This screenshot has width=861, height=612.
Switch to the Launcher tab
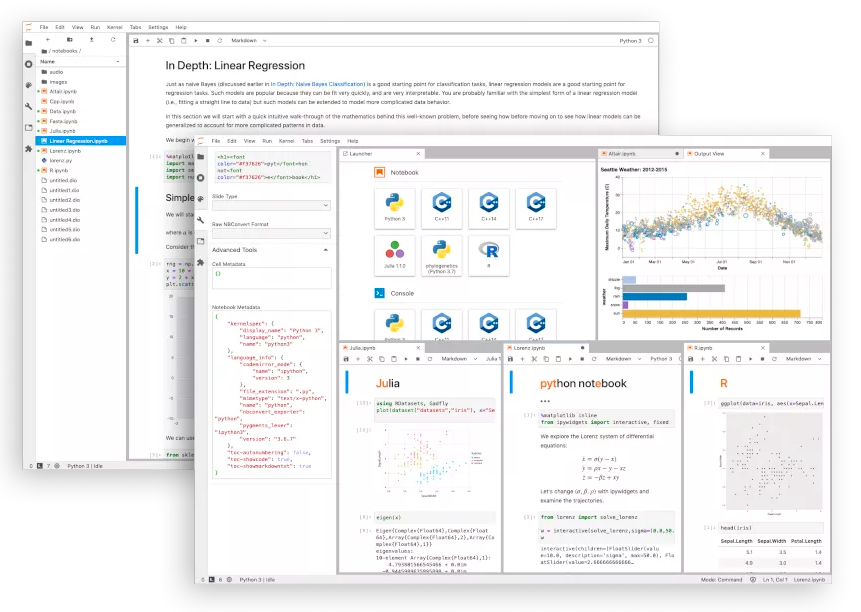point(382,154)
